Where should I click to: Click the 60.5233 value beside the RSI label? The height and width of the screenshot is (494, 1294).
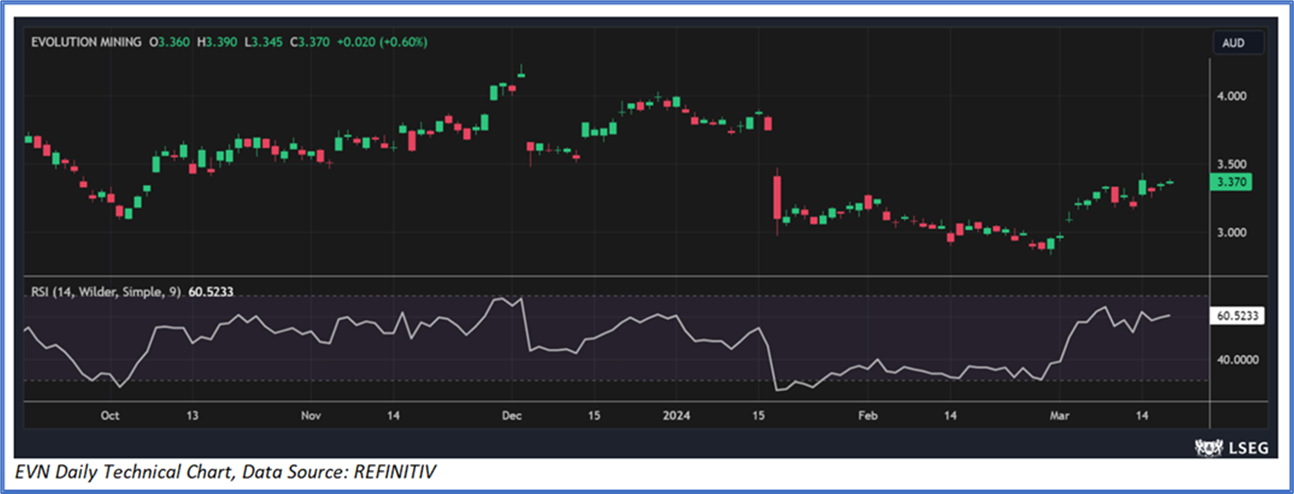tap(211, 292)
